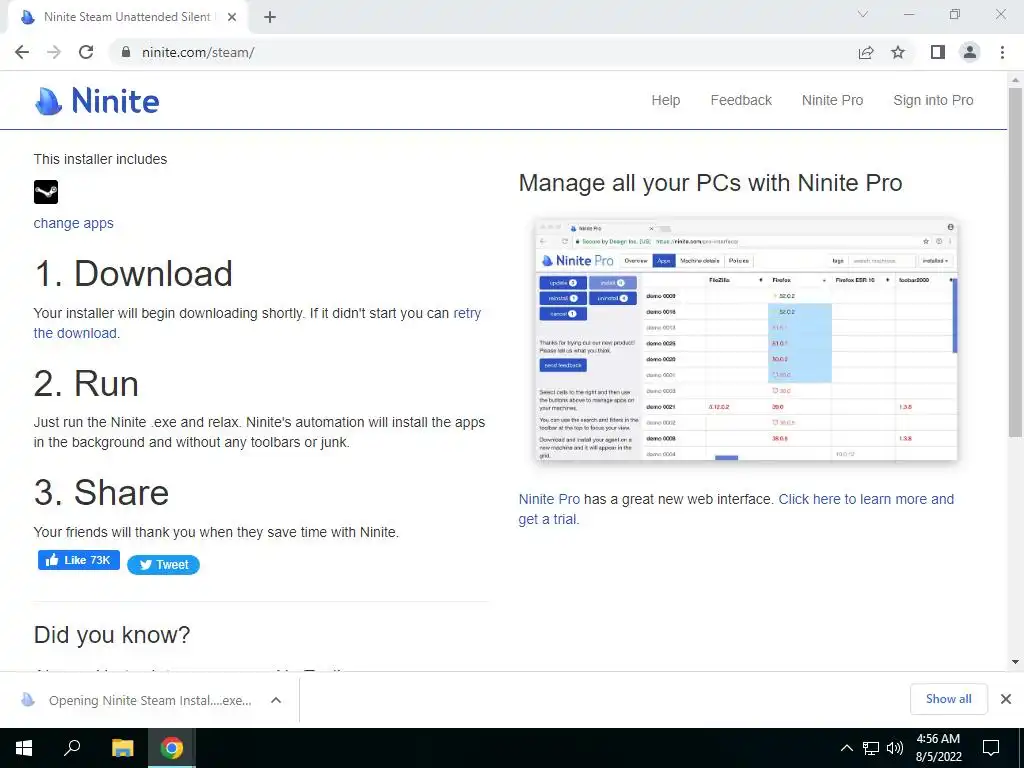This screenshot has height=768, width=1024.
Task: Click retry the download link
Action: coord(467,313)
